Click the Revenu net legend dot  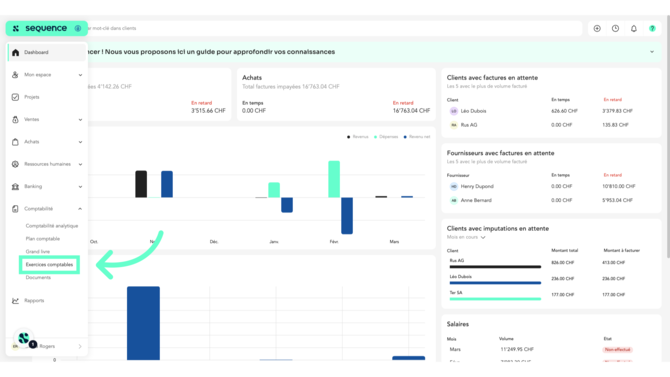tap(405, 137)
